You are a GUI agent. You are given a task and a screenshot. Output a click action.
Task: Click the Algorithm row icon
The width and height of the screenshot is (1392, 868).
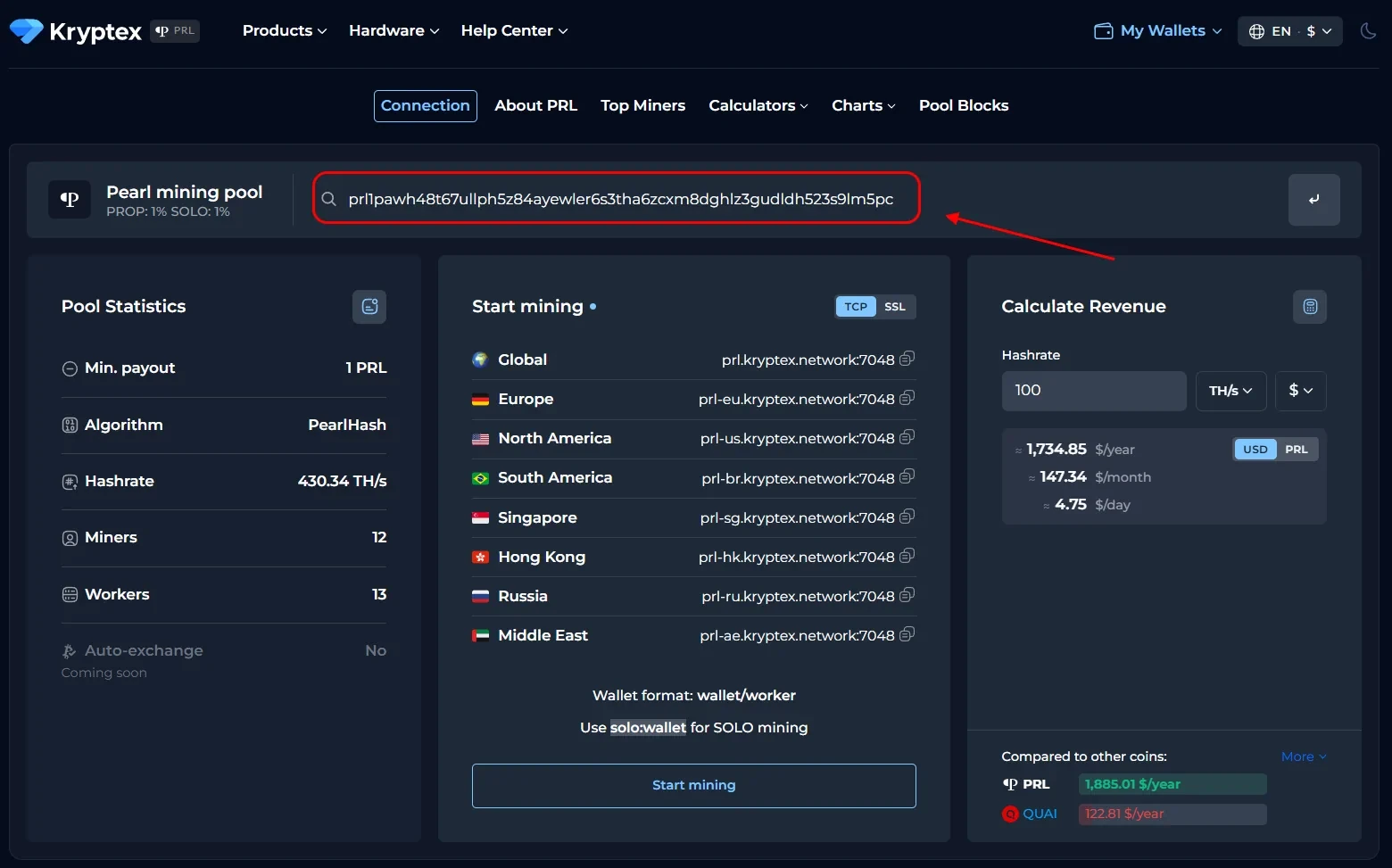coord(70,426)
